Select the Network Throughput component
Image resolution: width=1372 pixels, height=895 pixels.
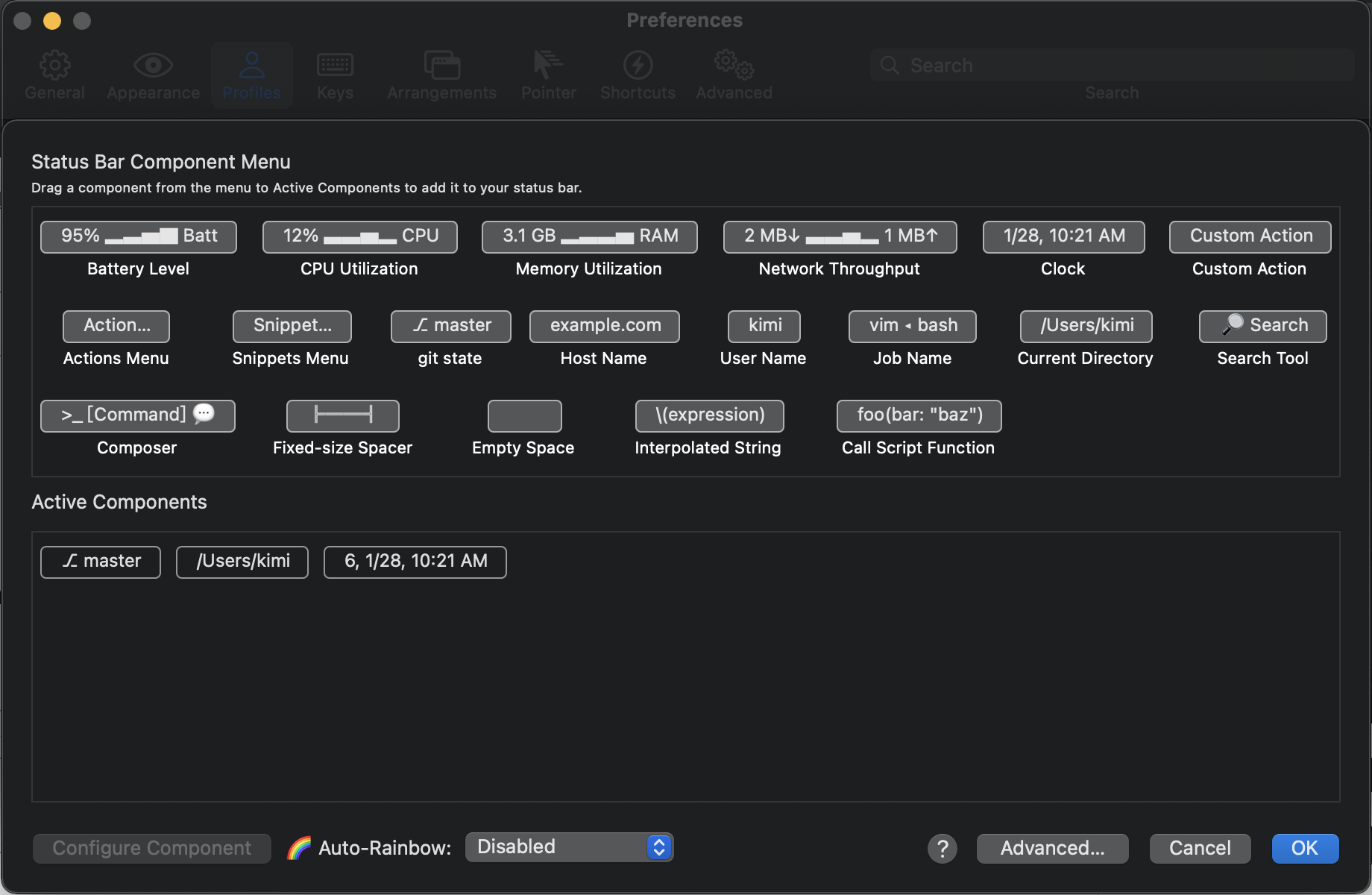click(x=839, y=236)
